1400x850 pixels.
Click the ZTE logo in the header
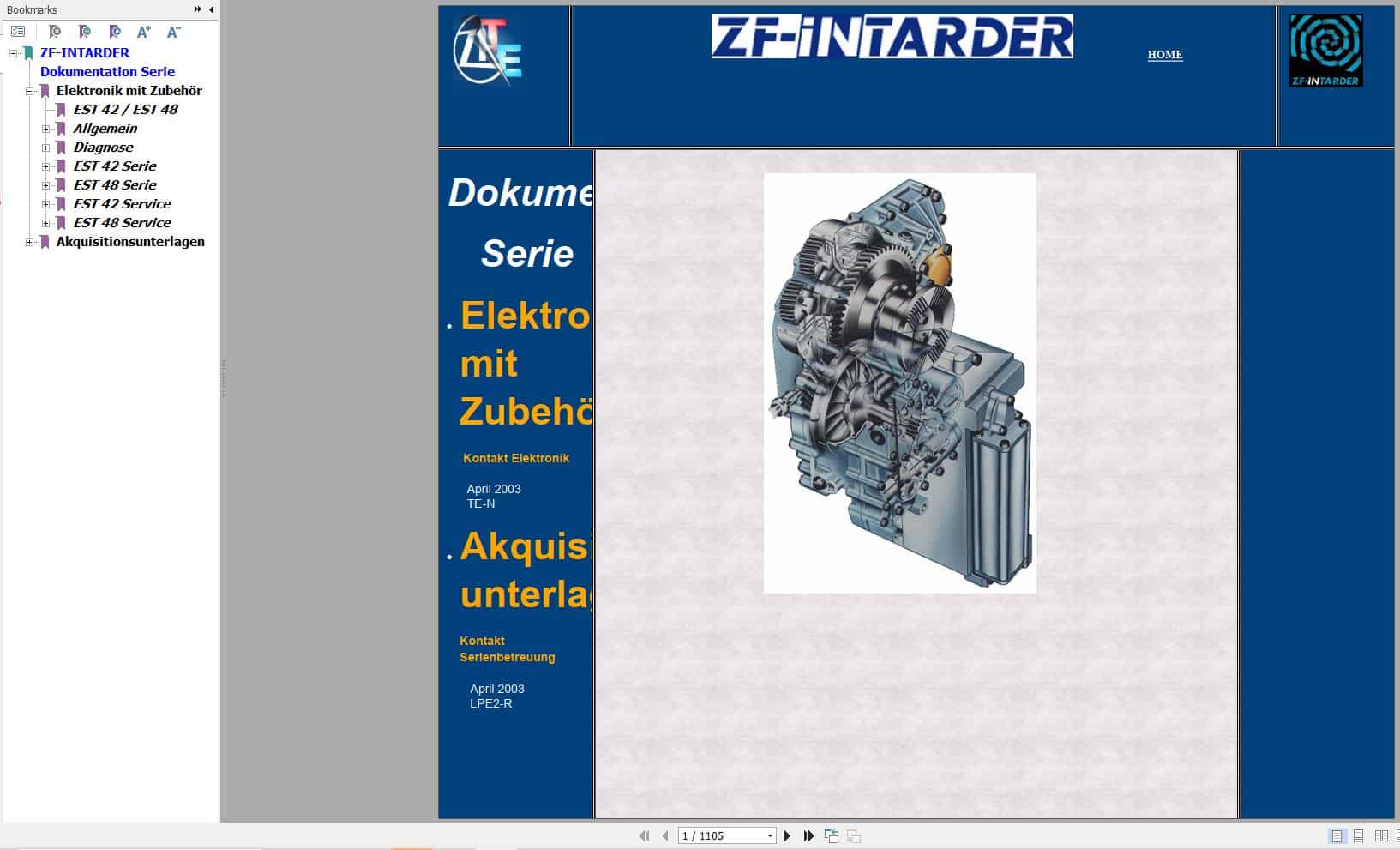coord(487,51)
